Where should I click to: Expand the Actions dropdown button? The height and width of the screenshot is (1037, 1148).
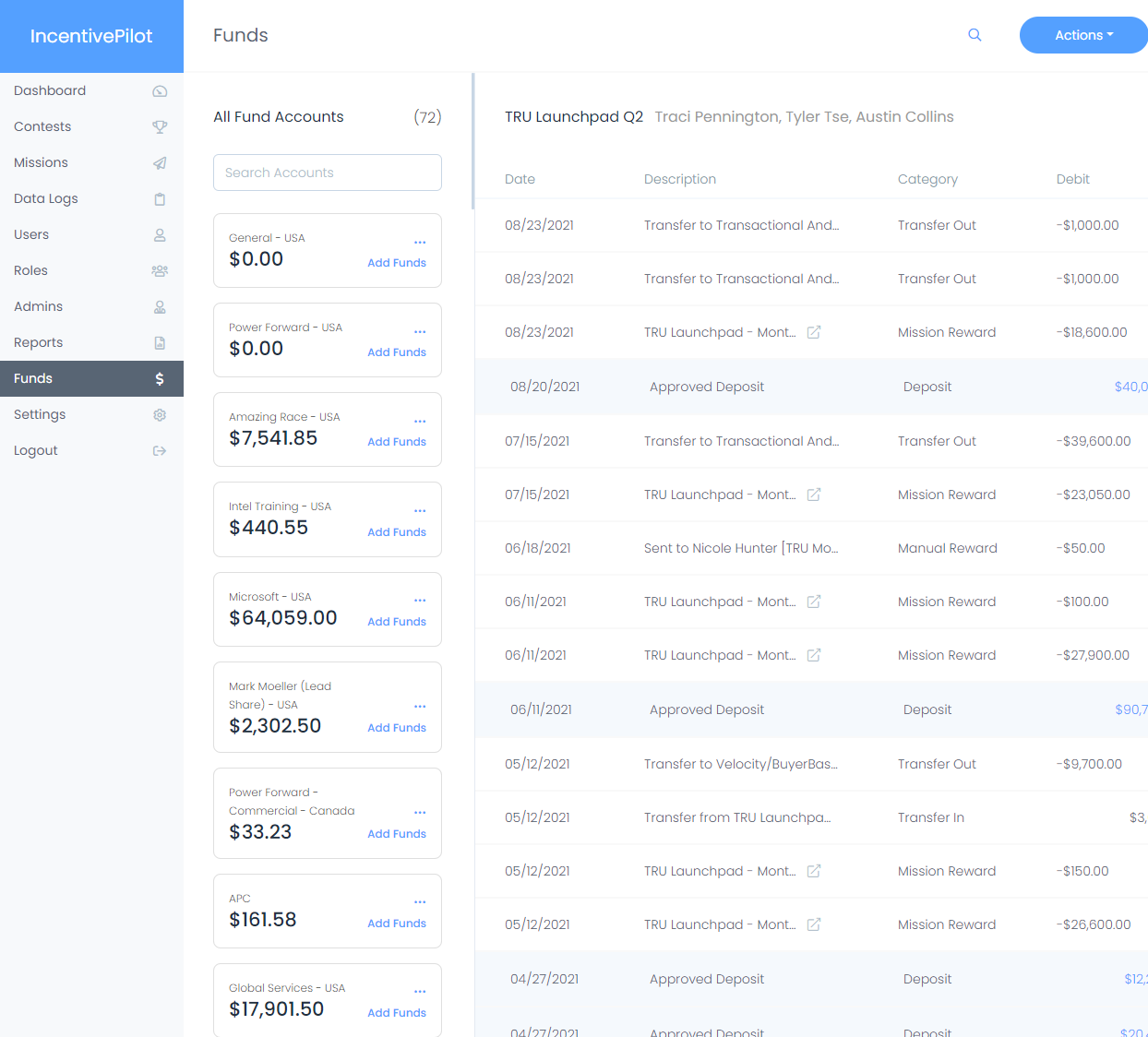click(x=1083, y=35)
